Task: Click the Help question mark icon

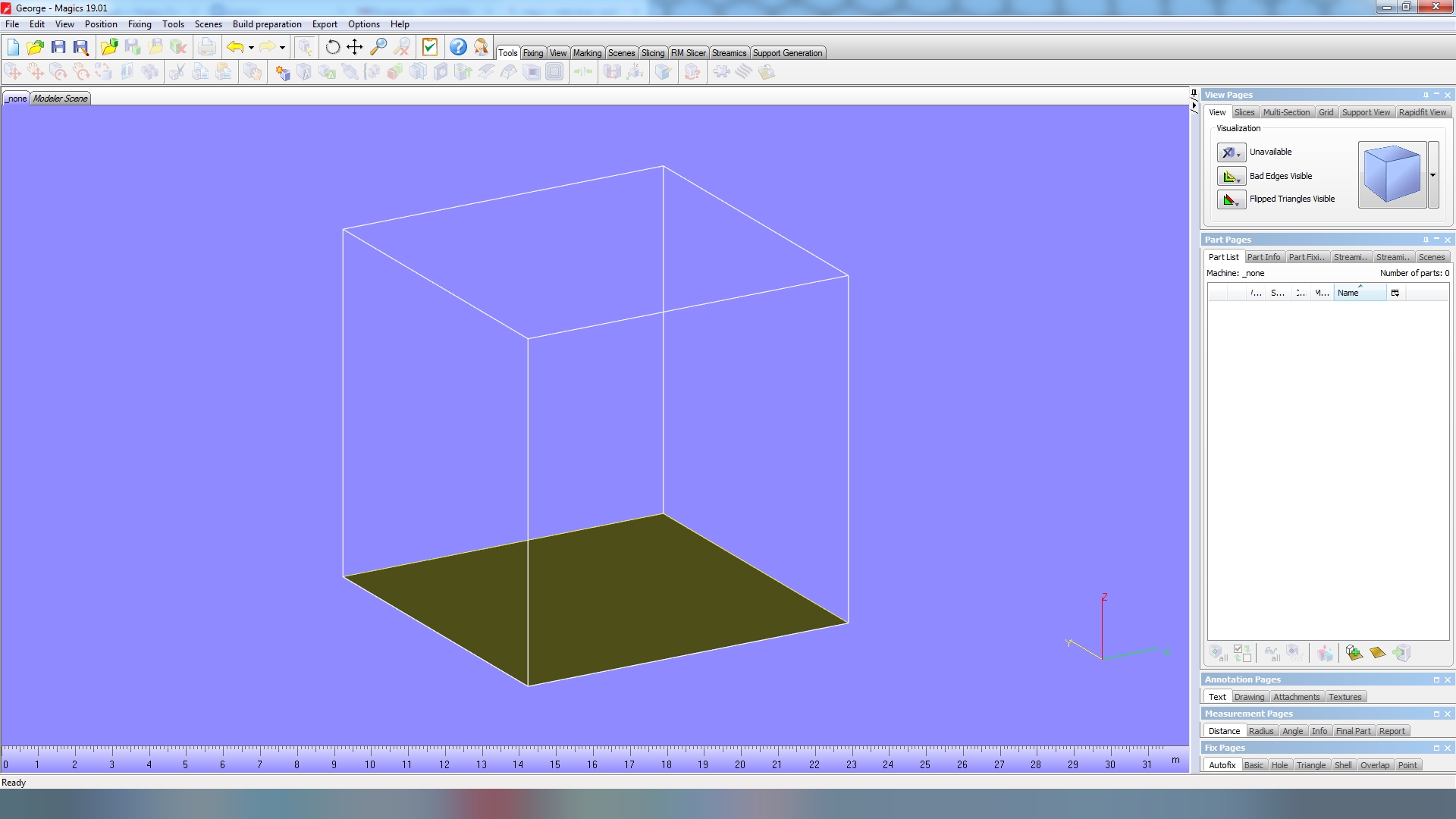Action: (458, 47)
